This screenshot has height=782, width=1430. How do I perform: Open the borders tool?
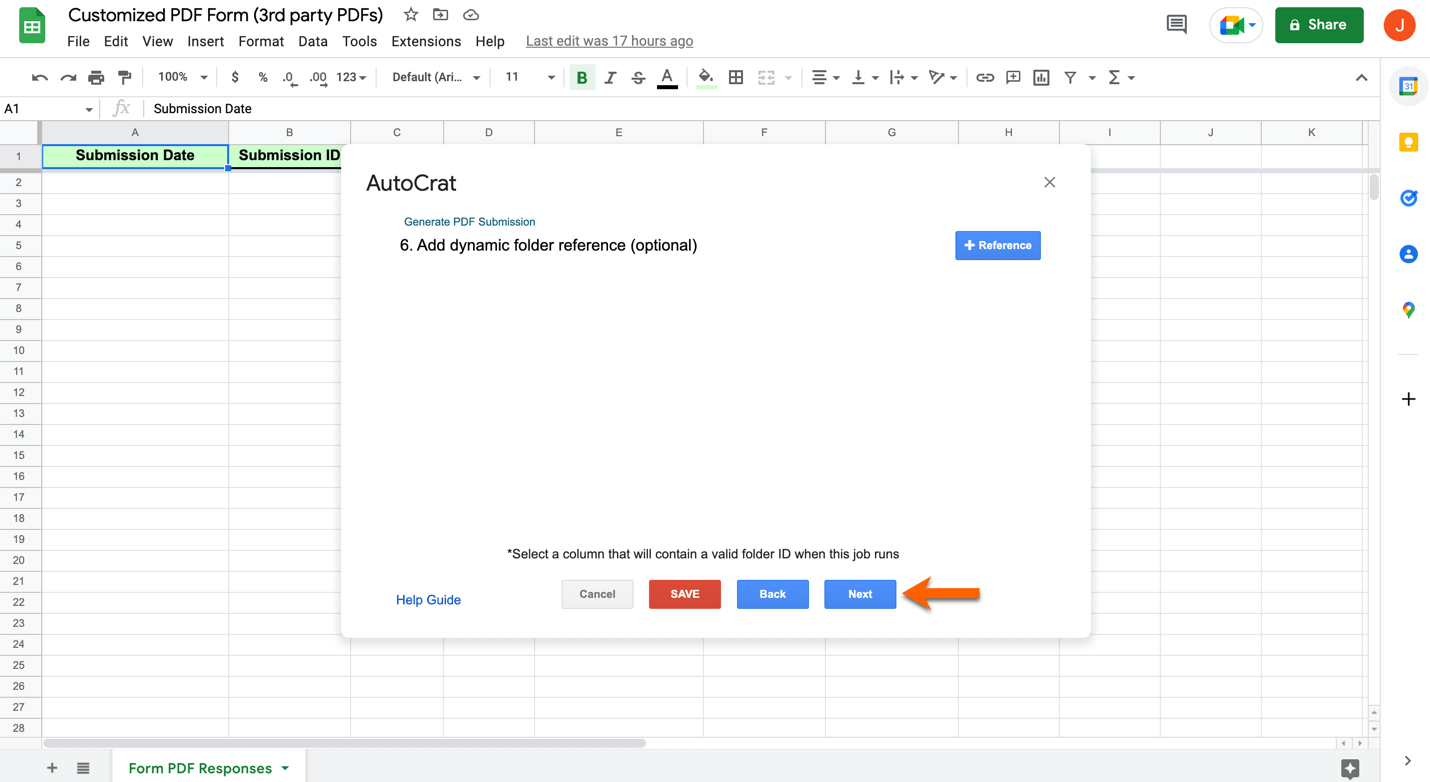coord(736,77)
